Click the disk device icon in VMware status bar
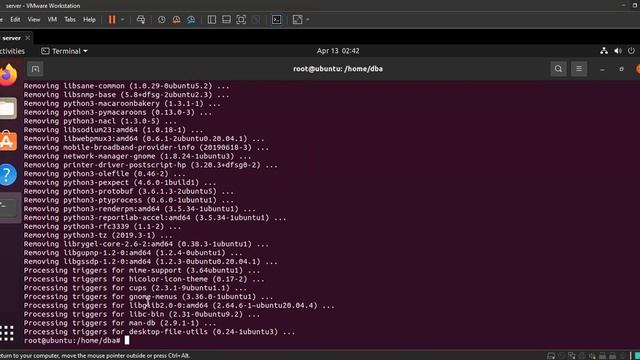Screen dimensions: 640x360 [x=551, y=356]
